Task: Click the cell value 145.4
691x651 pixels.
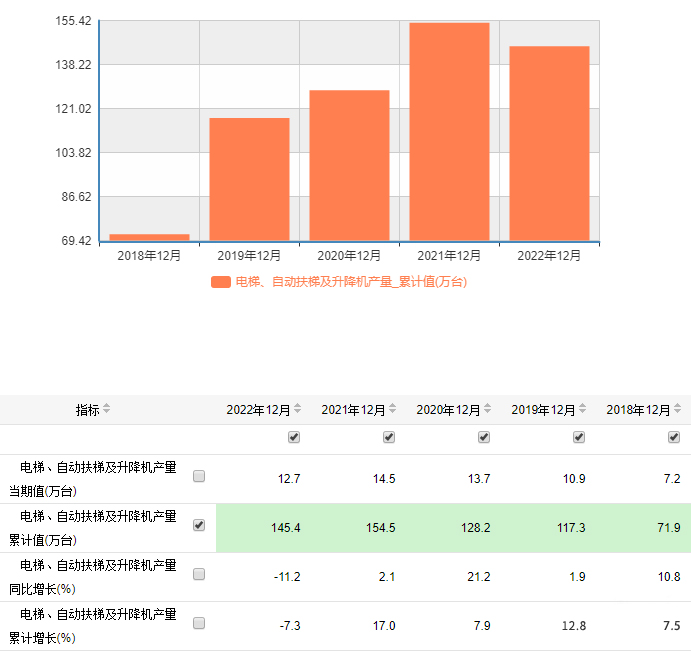Action: pyautogui.click(x=286, y=528)
